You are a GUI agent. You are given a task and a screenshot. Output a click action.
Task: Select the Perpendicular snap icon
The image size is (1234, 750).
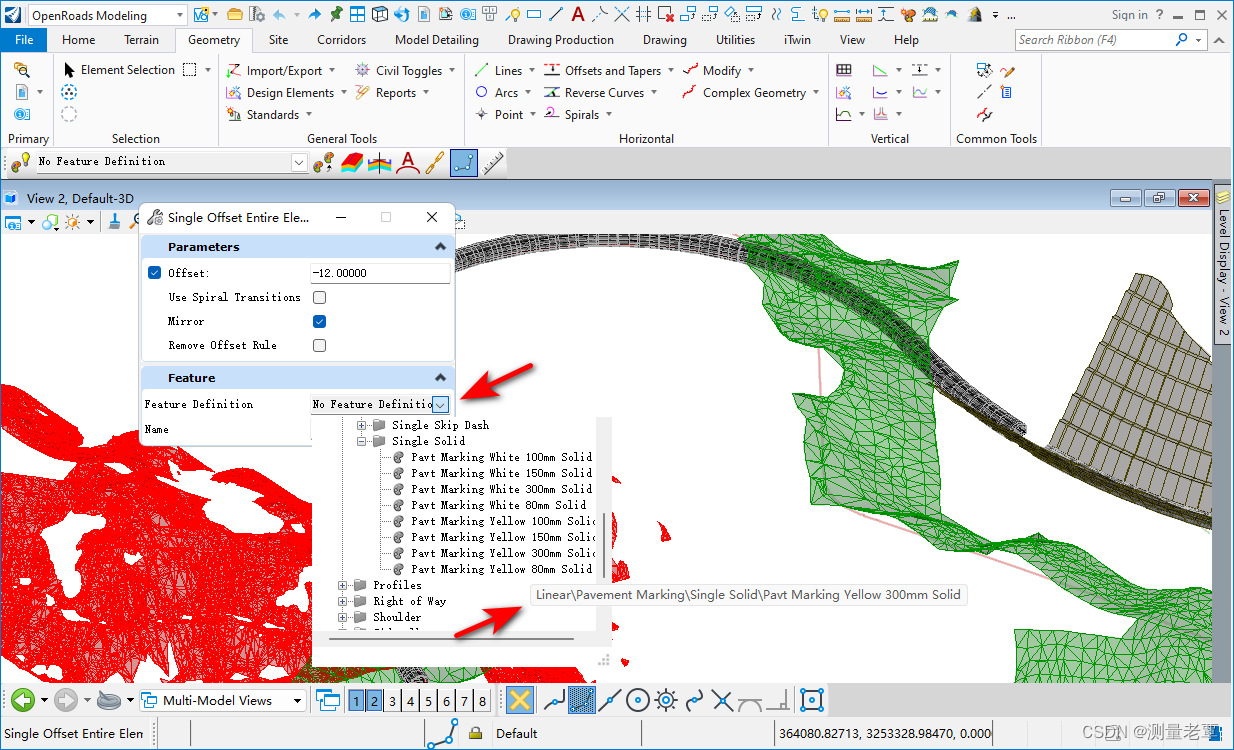(x=778, y=700)
